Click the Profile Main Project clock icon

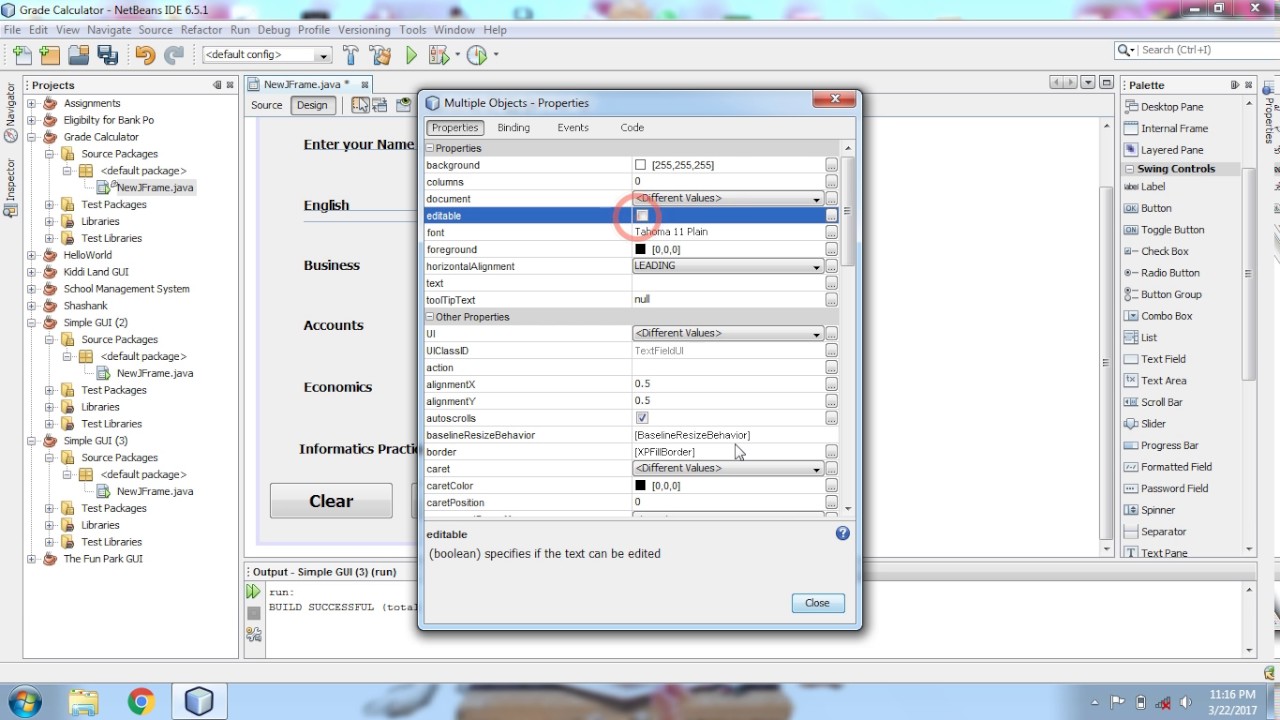[x=477, y=55]
